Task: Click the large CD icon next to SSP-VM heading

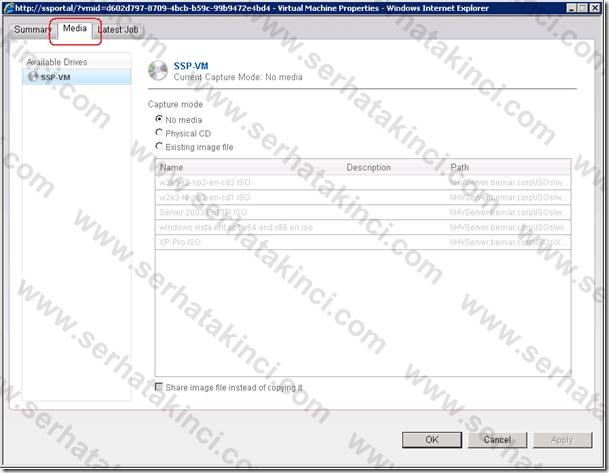Action: pos(157,71)
